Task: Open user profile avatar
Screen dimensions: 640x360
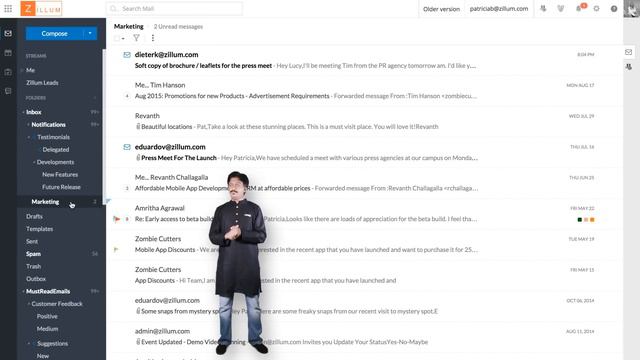Action: coord(631,9)
